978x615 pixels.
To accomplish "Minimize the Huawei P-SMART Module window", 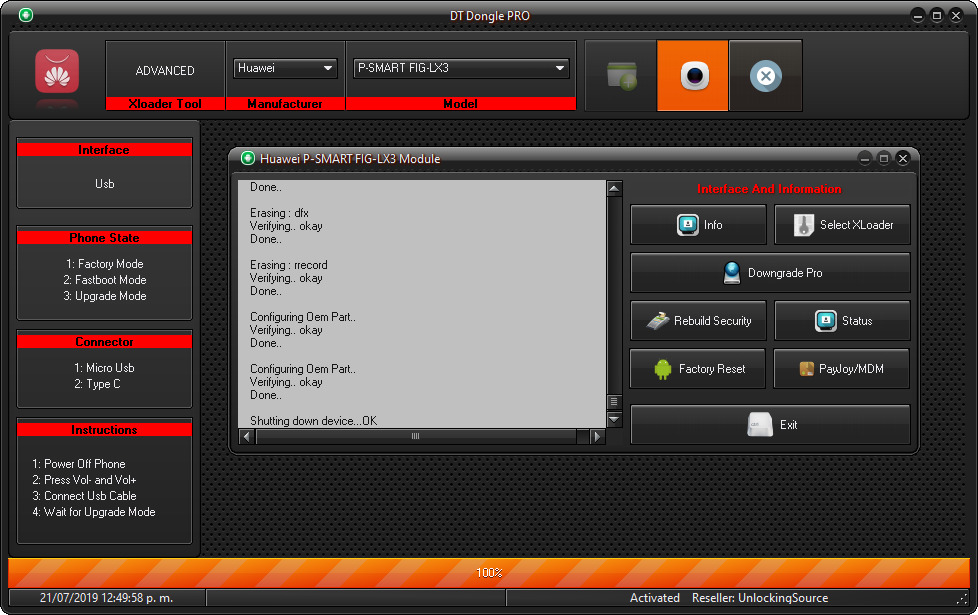I will pos(864,158).
